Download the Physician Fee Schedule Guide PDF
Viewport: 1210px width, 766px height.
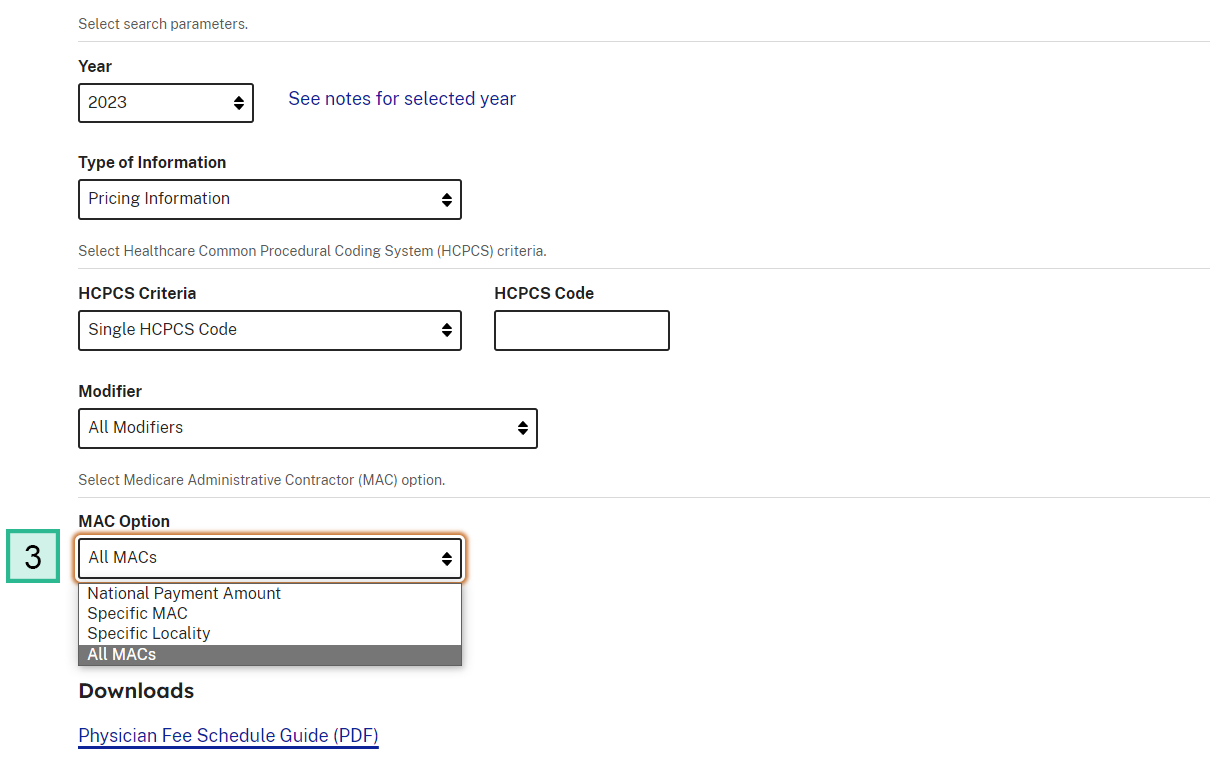(227, 735)
